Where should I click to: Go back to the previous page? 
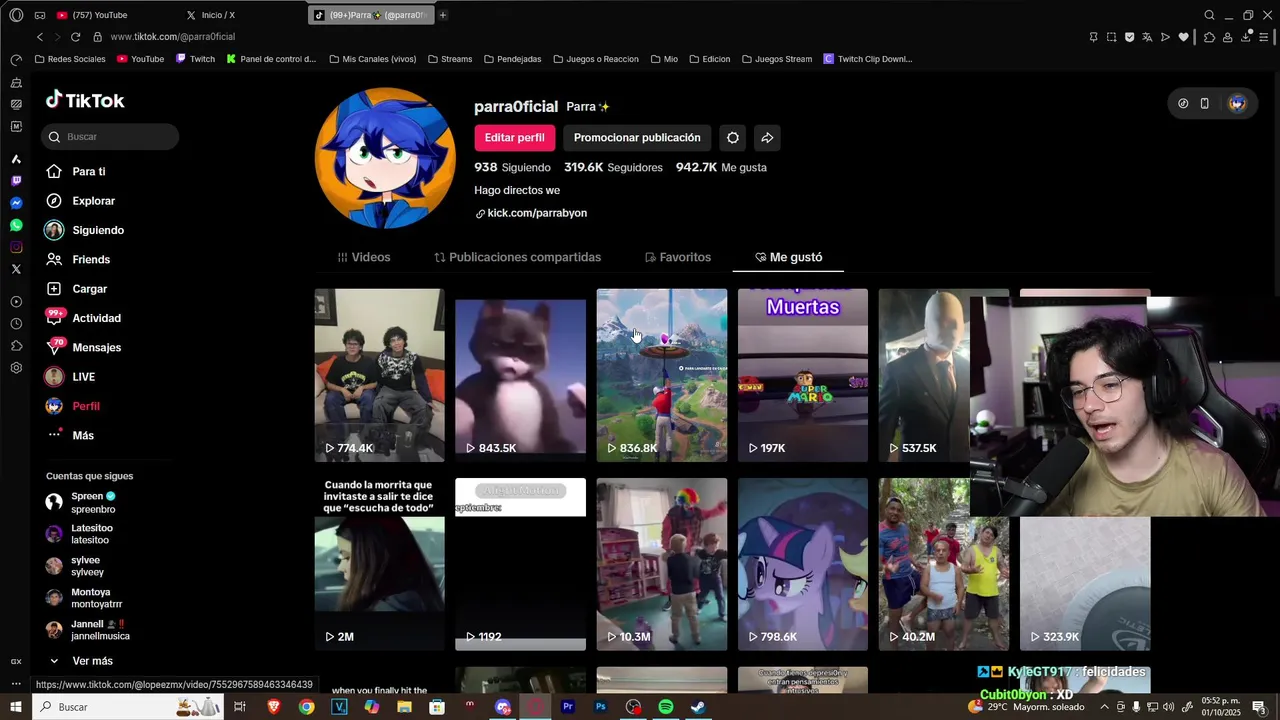coord(40,37)
